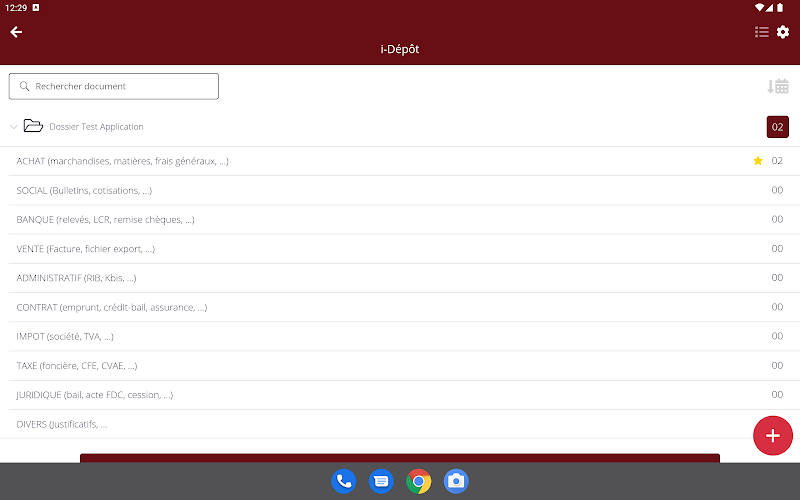Image resolution: width=800 pixels, height=500 pixels.
Task: Click the 02 count on ACHAT row
Action: (x=777, y=161)
